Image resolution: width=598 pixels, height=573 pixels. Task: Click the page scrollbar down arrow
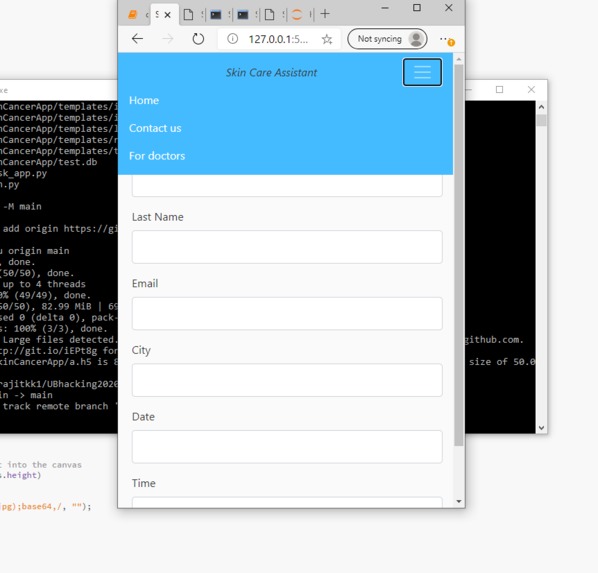tap(458, 501)
